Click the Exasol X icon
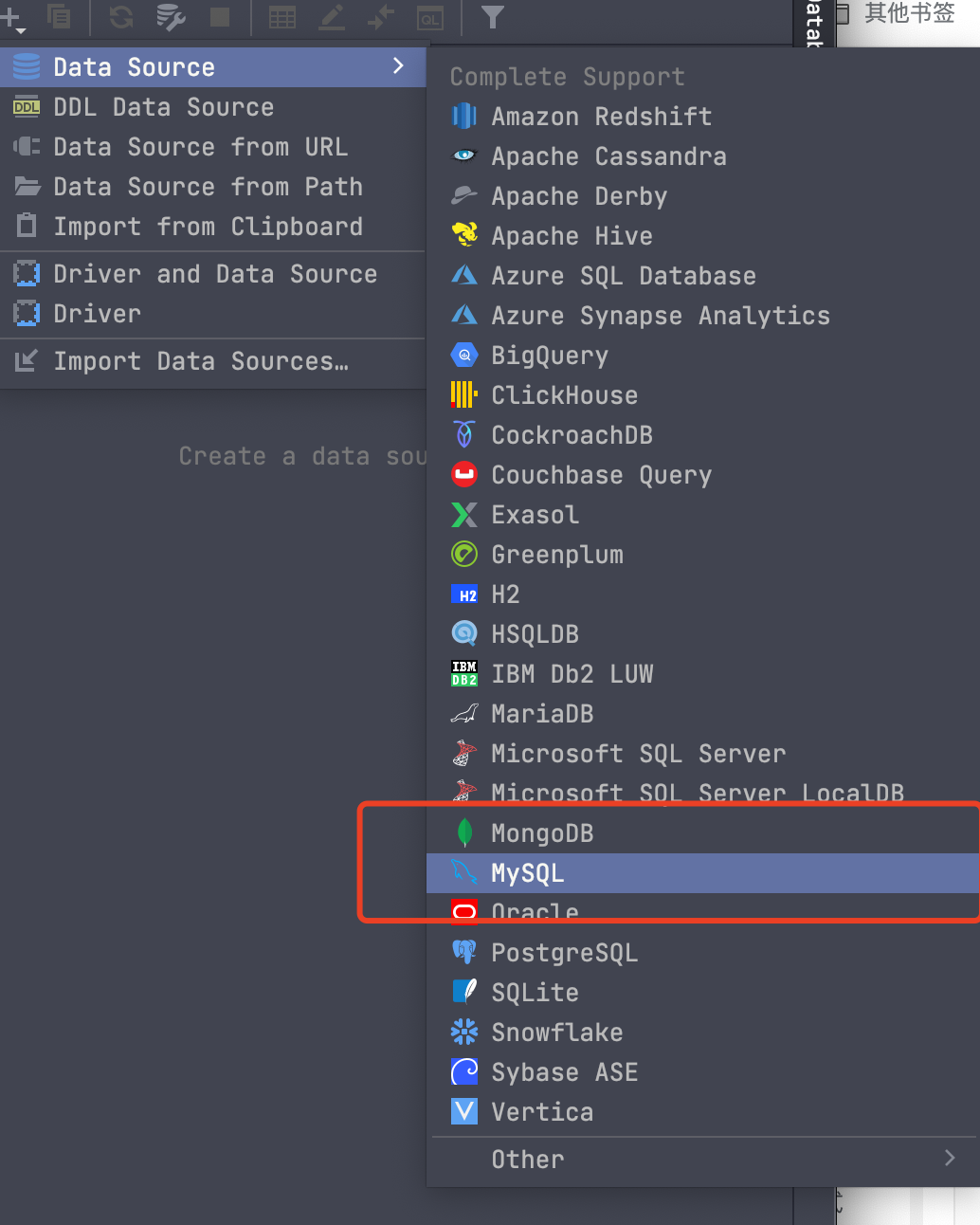Viewport: 980px width, 1225px height. click(464, 515)
